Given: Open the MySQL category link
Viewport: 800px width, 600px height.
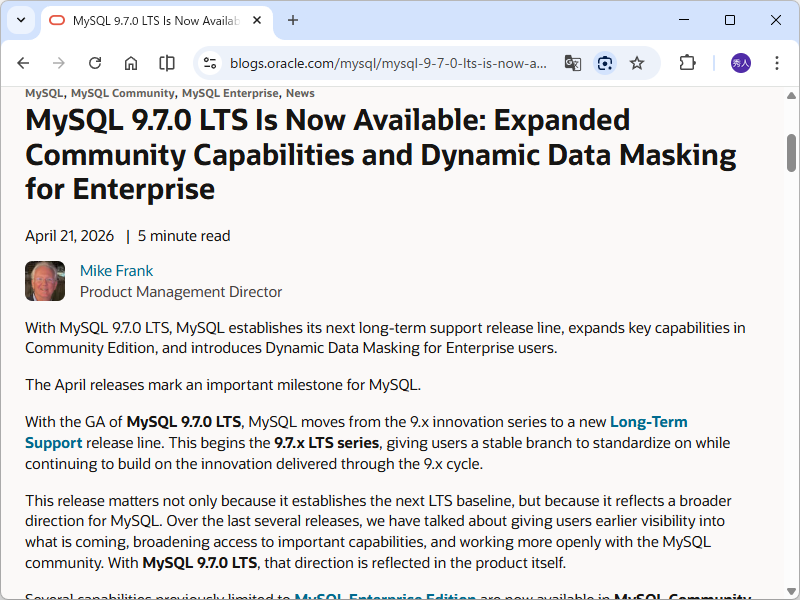Looking at the screenshot, I should pos(44,93).
